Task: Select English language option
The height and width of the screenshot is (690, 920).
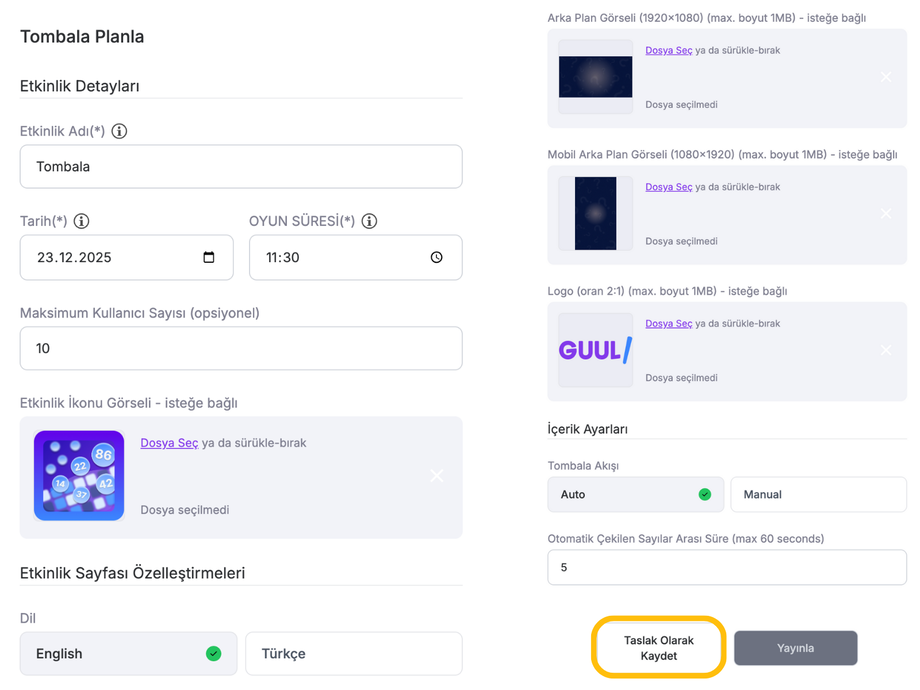Action: 128,653
